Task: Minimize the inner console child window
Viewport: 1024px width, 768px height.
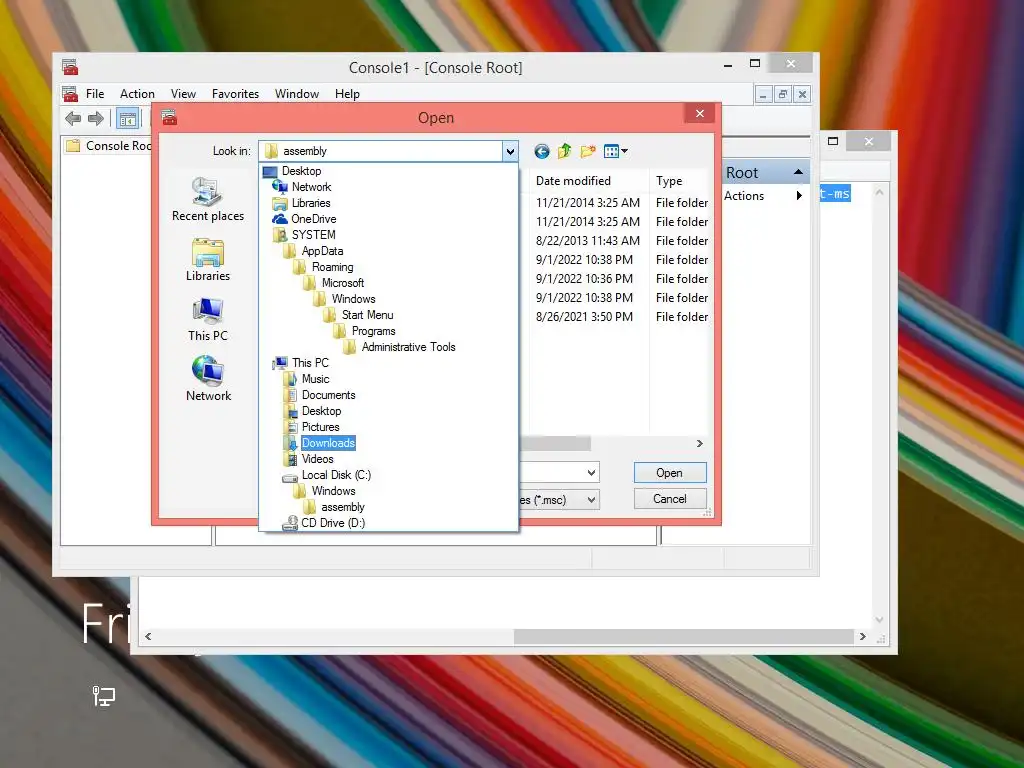Action: tap(763, 95)
